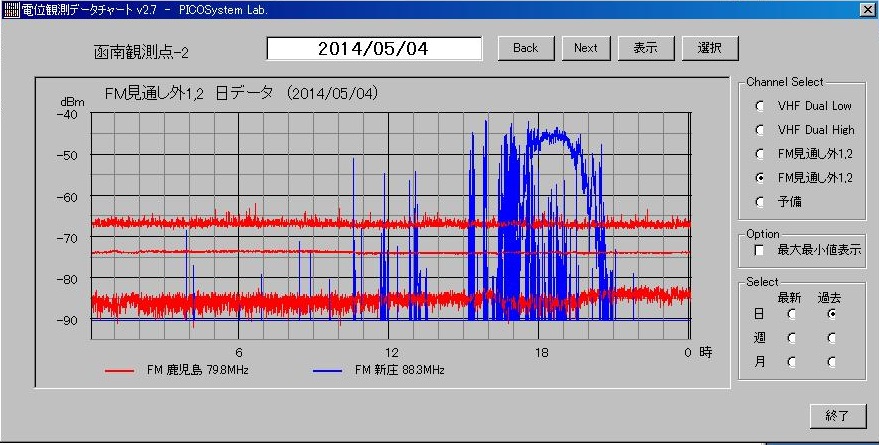
Task: Click the blue FM 新庄 88.3MHz legend entry
Action: pyautogui.click(x=380, y=370)
